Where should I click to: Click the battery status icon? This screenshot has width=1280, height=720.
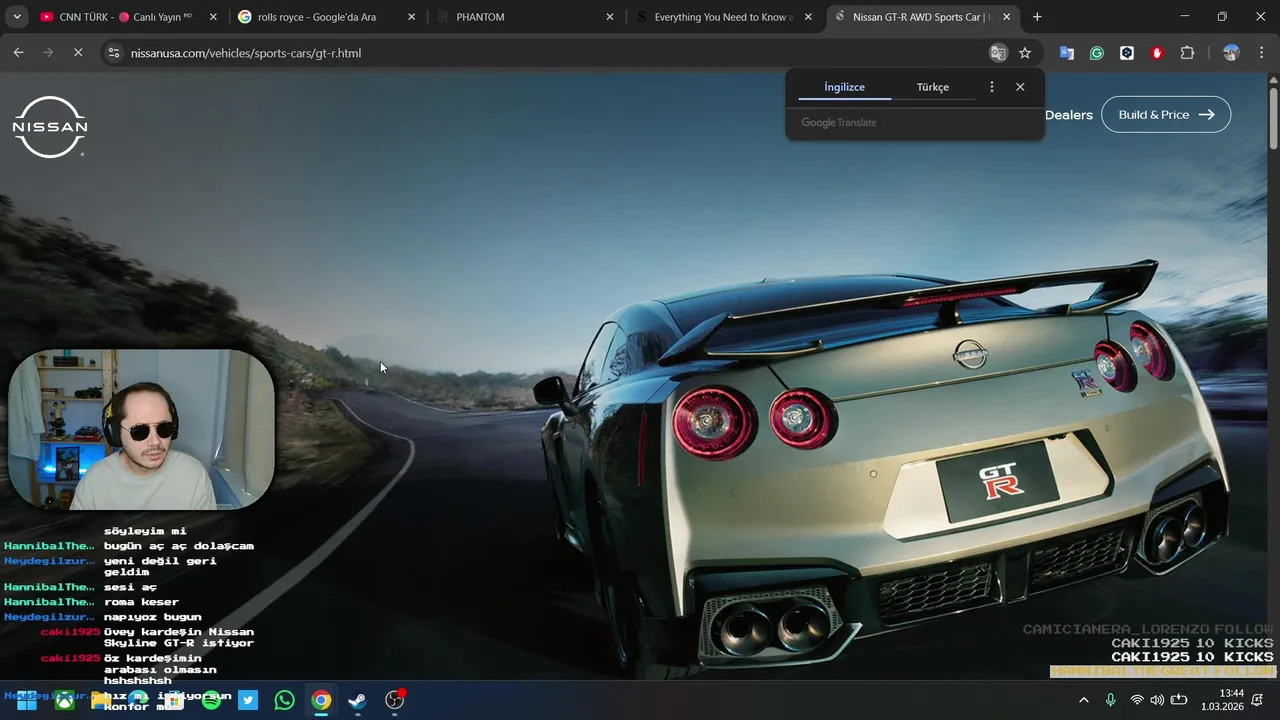[1179, 700]
